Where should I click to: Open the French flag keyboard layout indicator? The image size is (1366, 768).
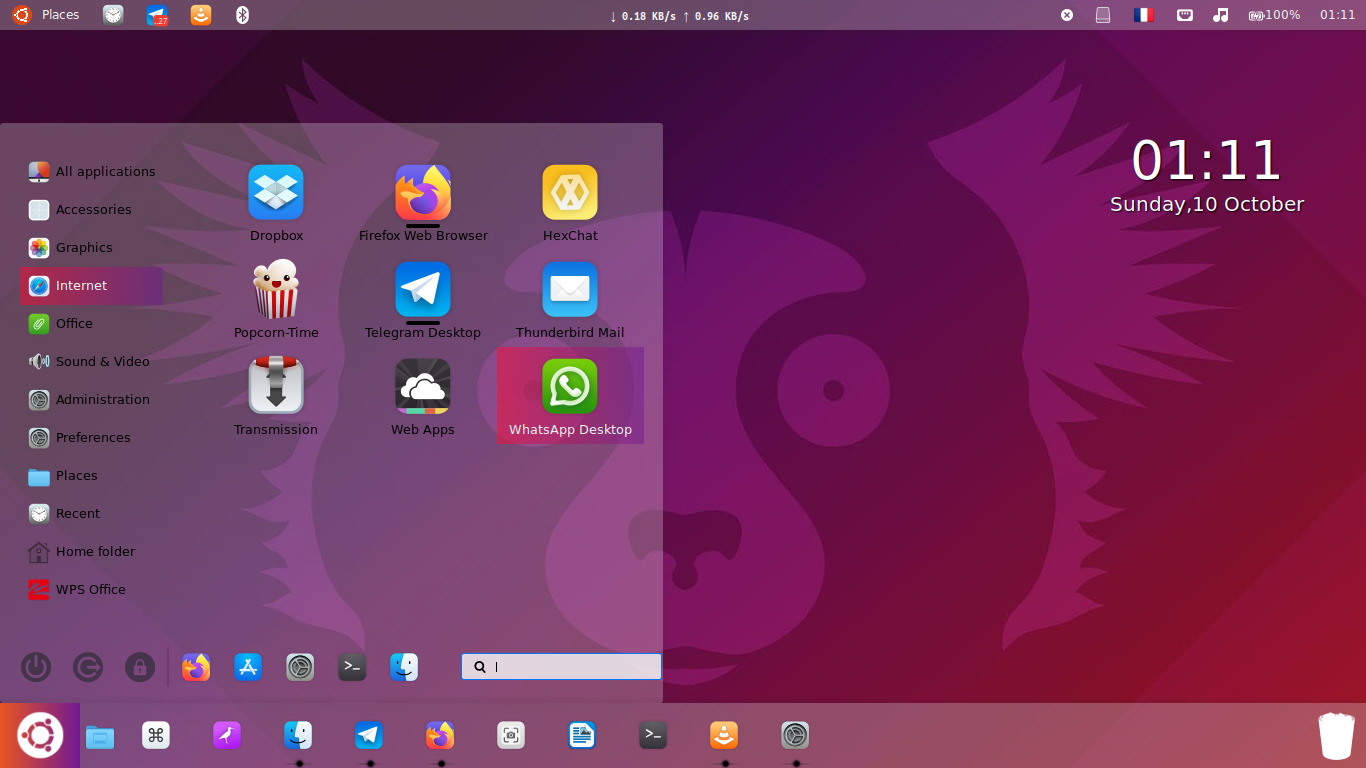tap(1143, 15)
